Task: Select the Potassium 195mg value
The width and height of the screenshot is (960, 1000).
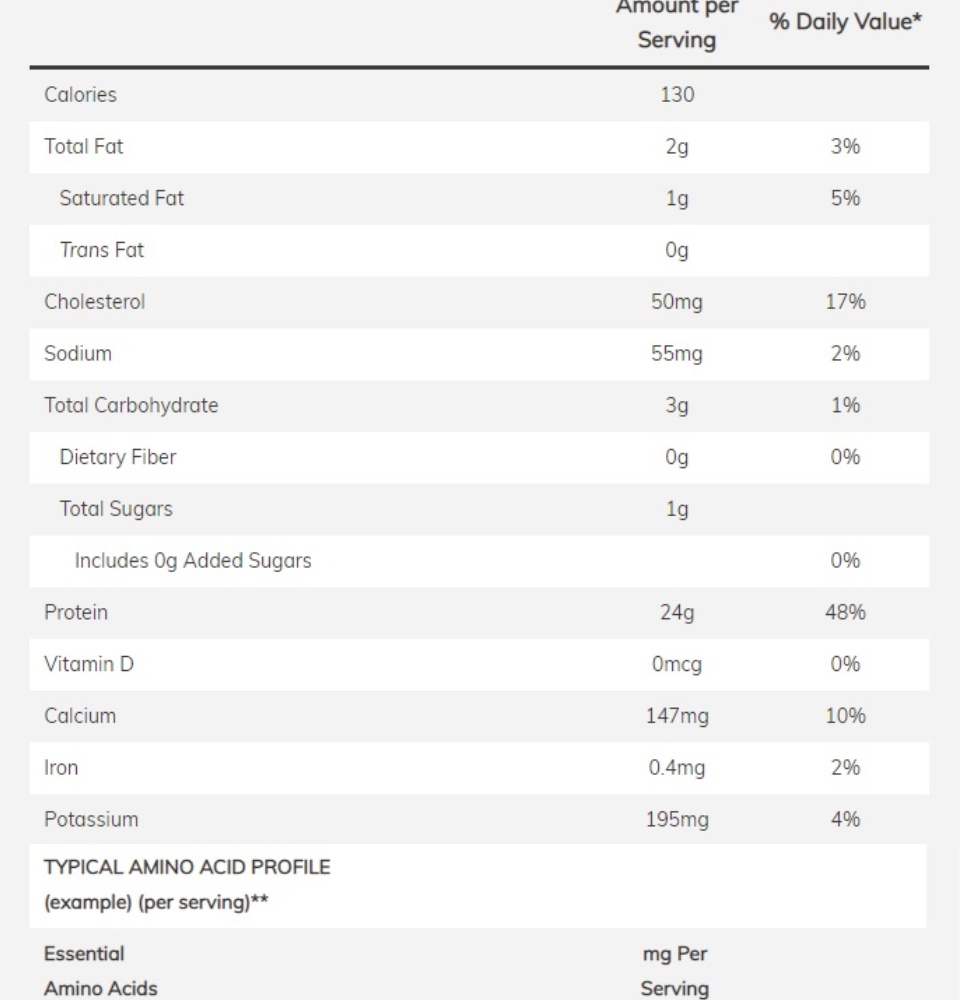Action: (677, 820)
